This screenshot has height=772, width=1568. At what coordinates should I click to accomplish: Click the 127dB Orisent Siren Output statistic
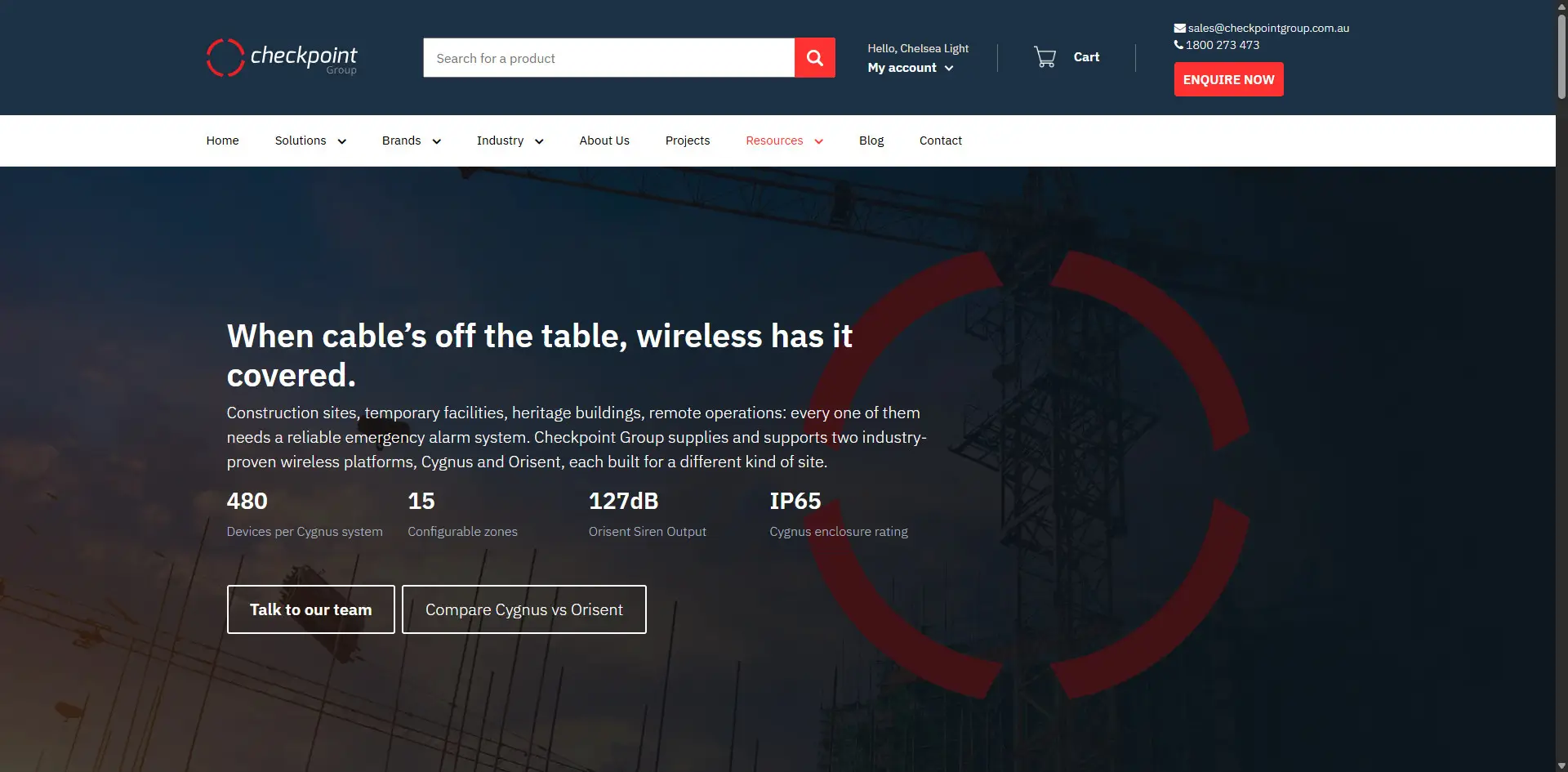(x=648, y=515)
